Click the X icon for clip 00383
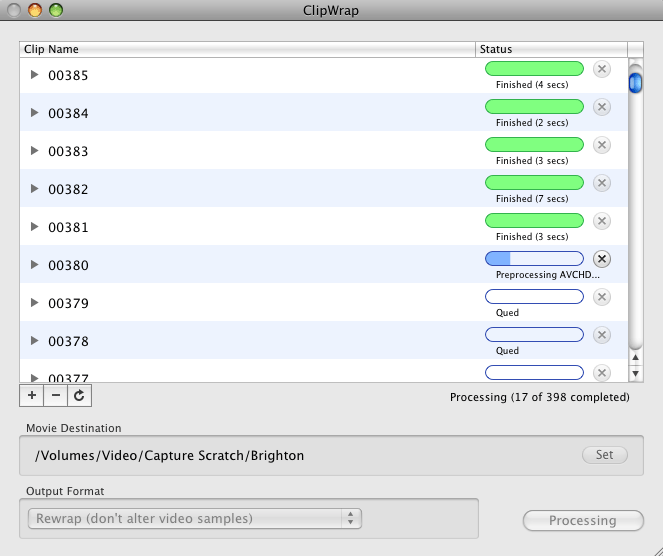This screenshot has width=663, height=556. tap(602, 145)
